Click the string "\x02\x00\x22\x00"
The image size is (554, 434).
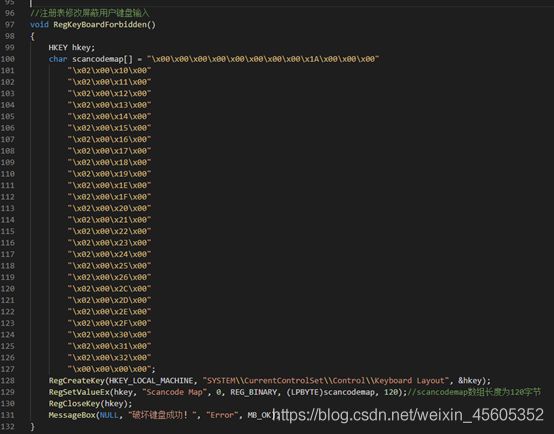[110, 231]
